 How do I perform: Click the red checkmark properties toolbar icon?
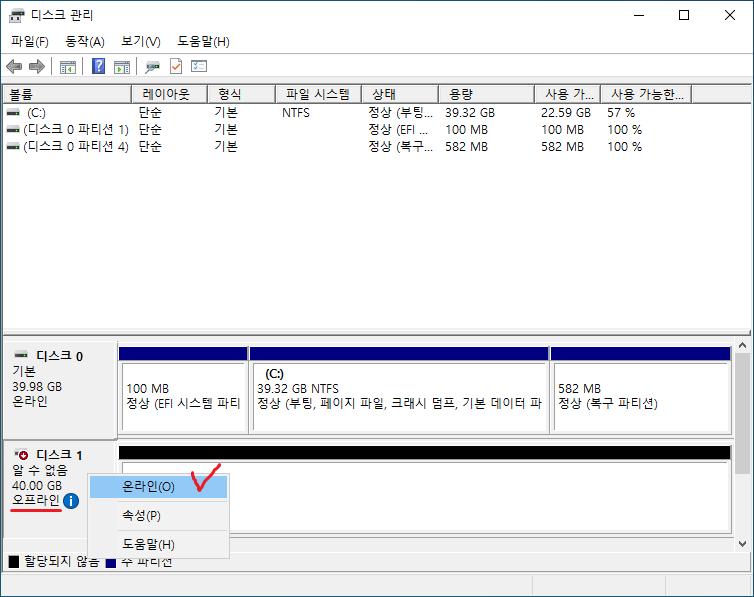coord(176,66)
